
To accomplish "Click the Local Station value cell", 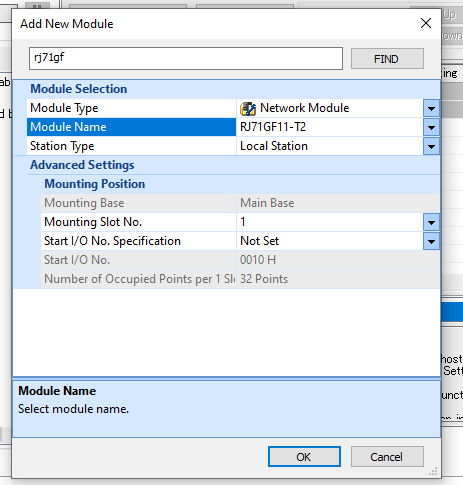I will click(330, 146).
